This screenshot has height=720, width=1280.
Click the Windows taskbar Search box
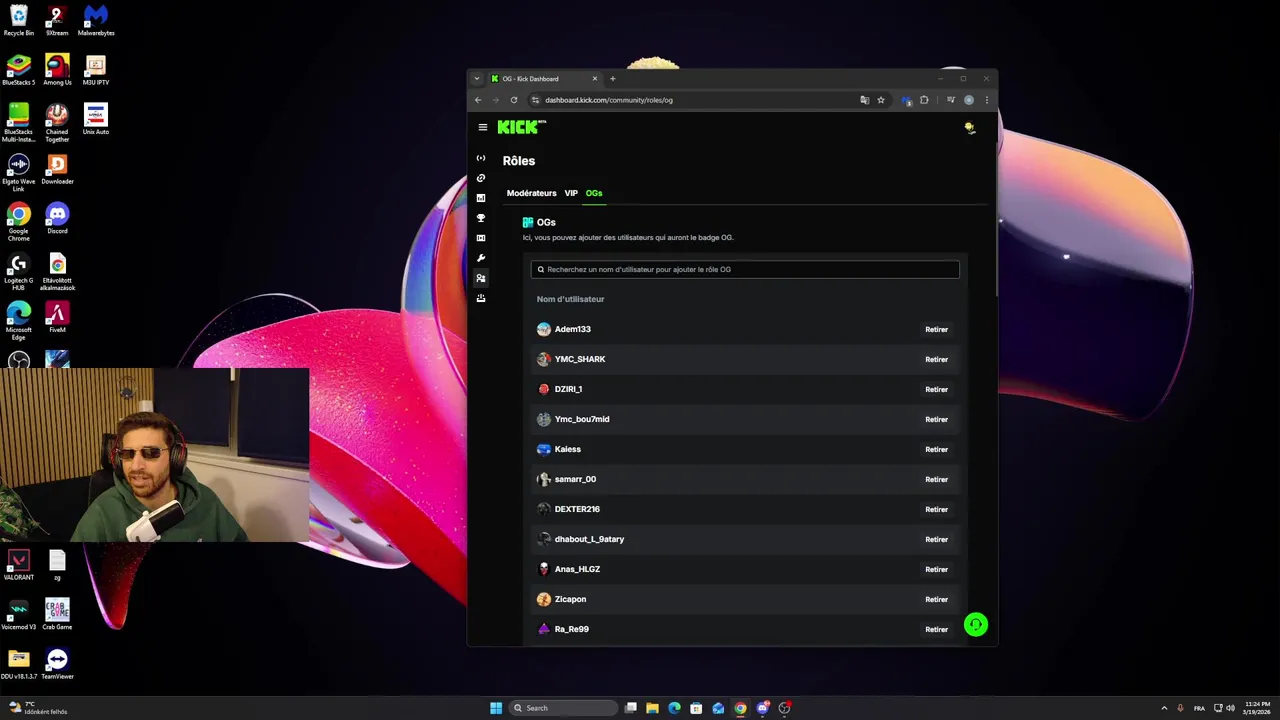tap(563, 708)
